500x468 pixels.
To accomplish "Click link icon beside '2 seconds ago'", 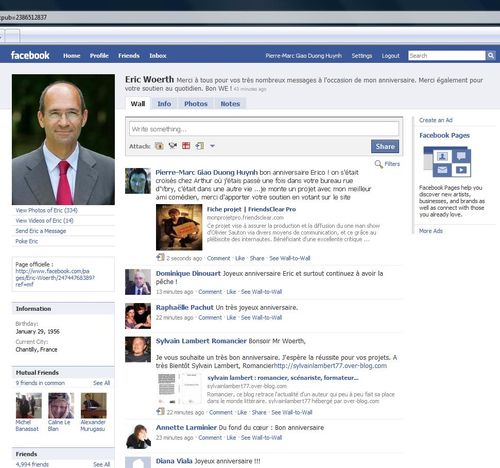I will tap(160, 257).
